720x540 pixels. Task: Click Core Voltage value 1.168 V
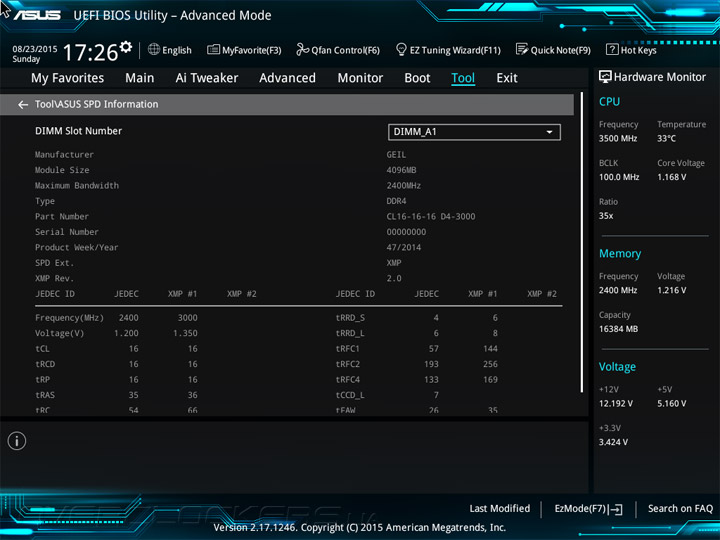671,177
